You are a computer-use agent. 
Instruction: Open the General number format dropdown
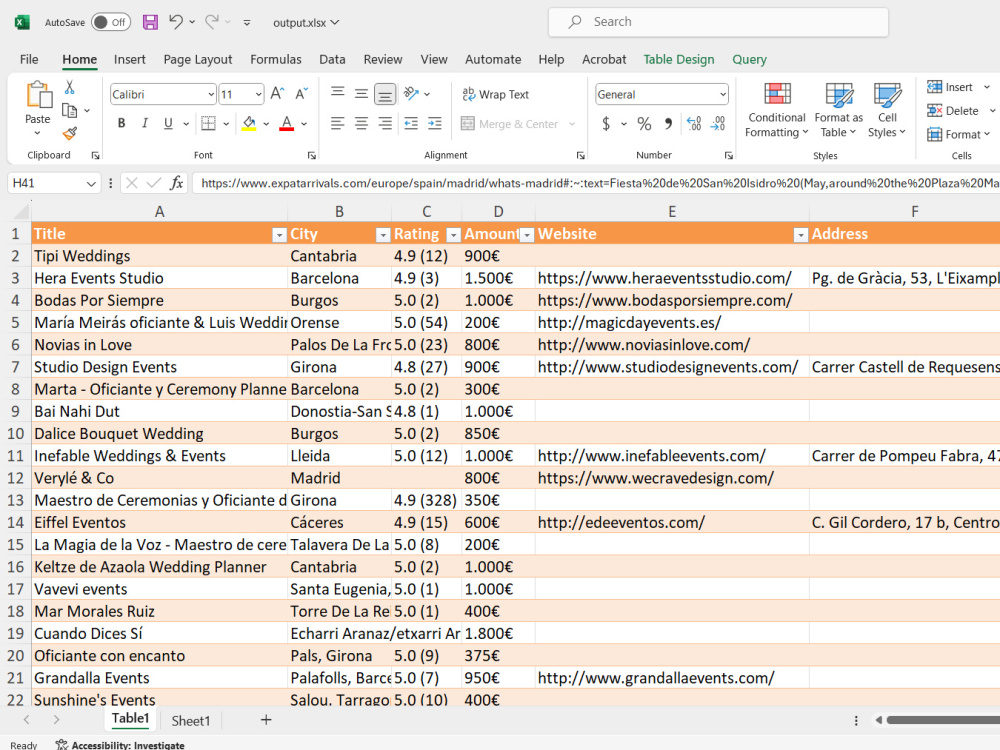pos(723,94)
